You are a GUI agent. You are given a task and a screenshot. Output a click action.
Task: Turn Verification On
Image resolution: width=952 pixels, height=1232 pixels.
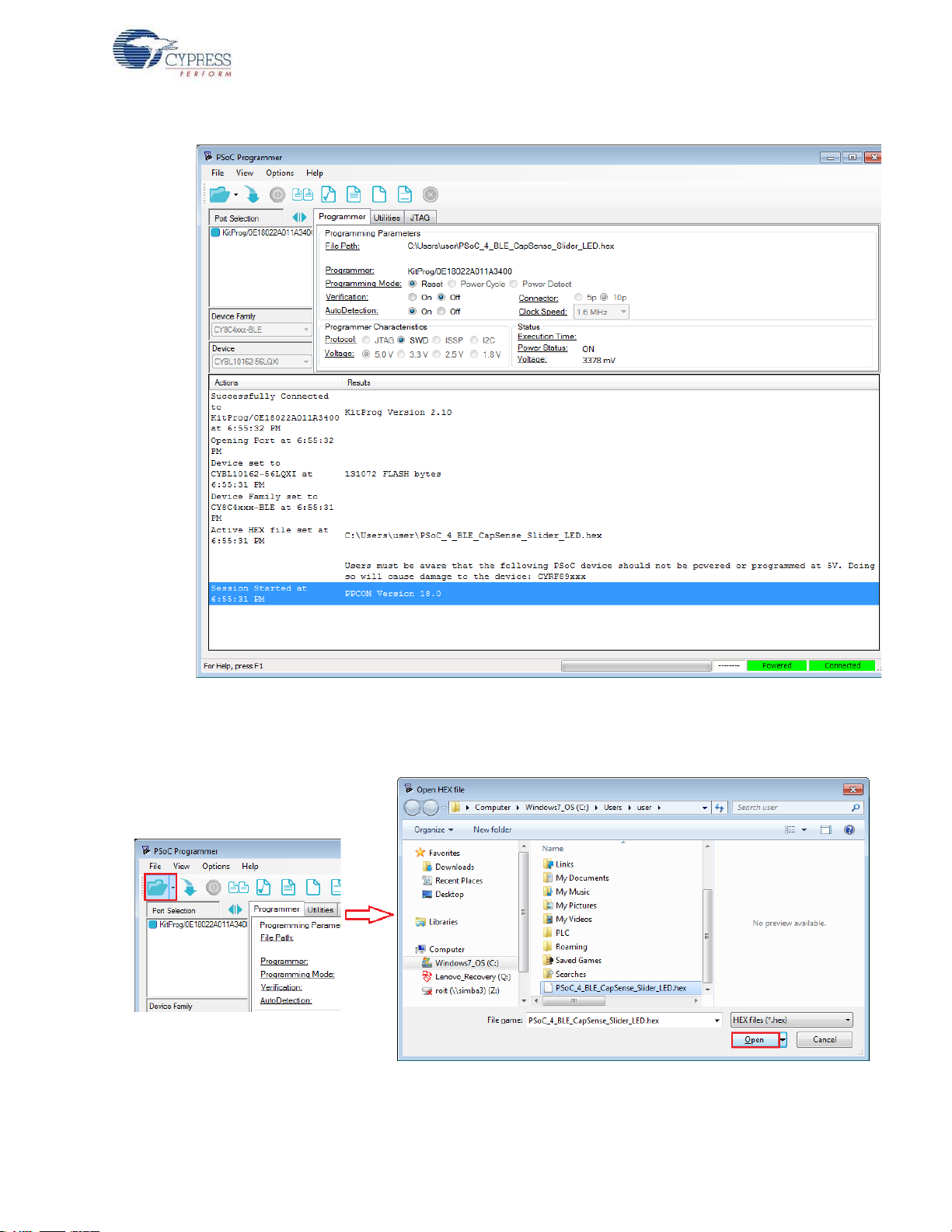[x=413, y=297]
